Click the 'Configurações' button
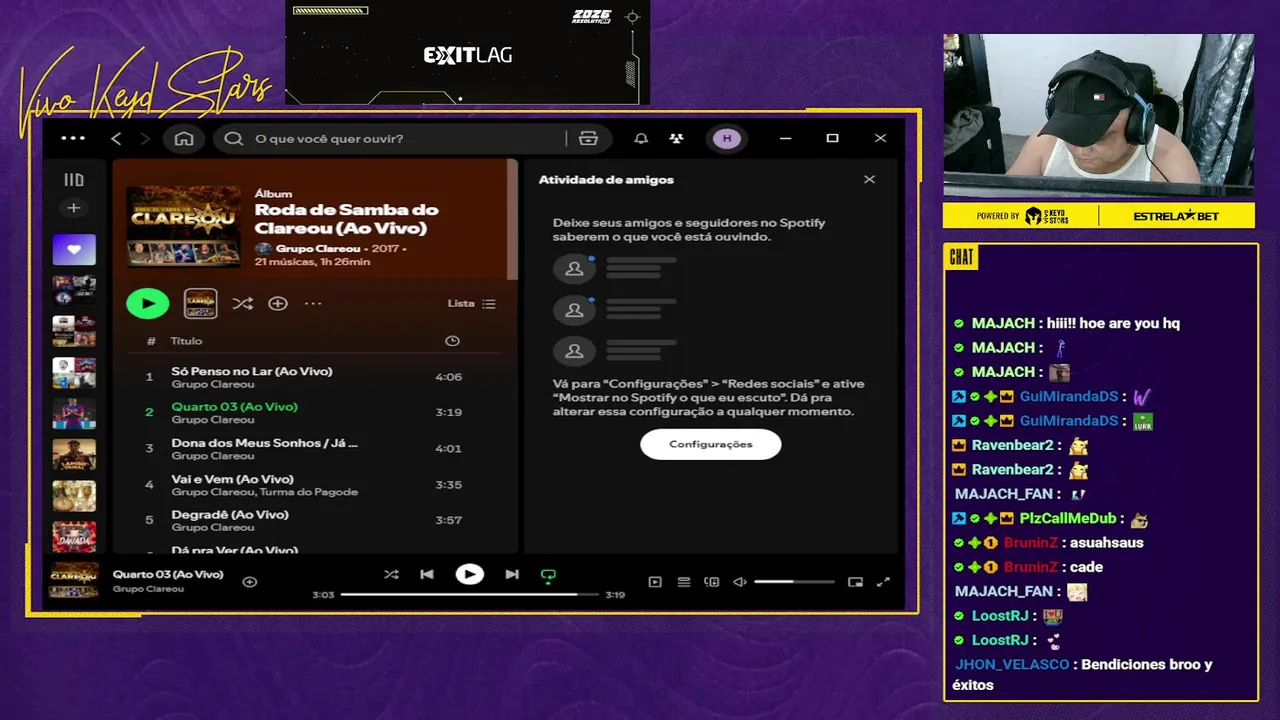This screenshot has width=1280, height=720. [x=711, y=444]
